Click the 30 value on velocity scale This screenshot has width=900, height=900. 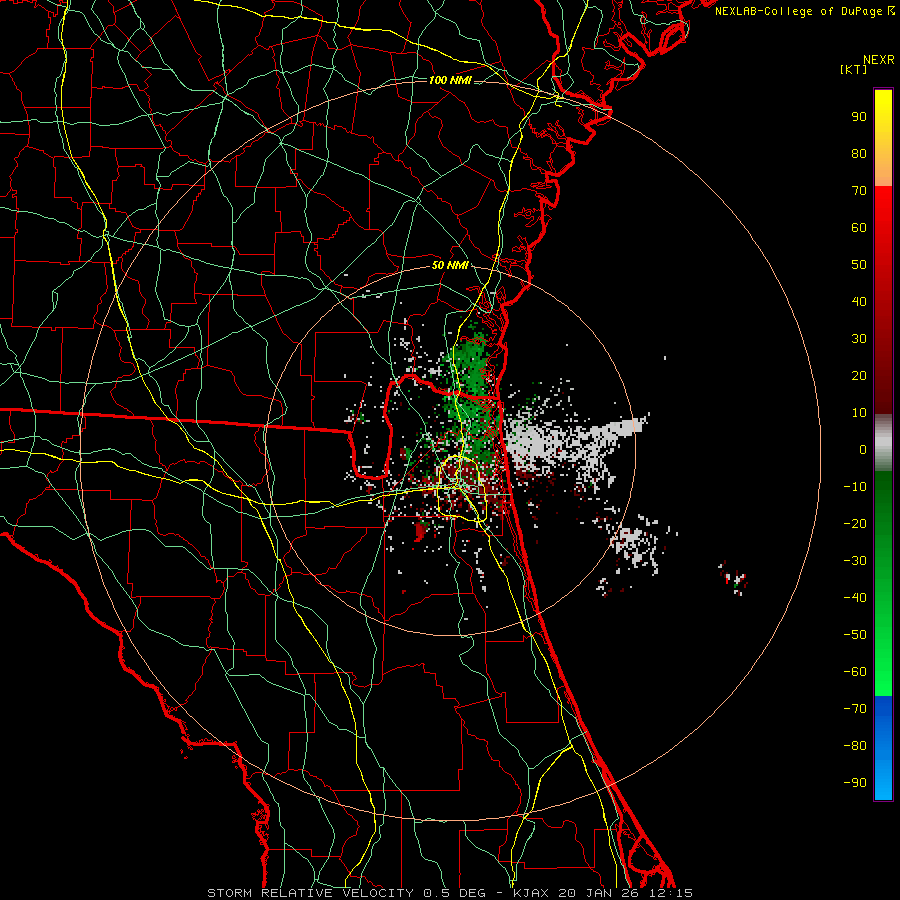click(859, 339)
